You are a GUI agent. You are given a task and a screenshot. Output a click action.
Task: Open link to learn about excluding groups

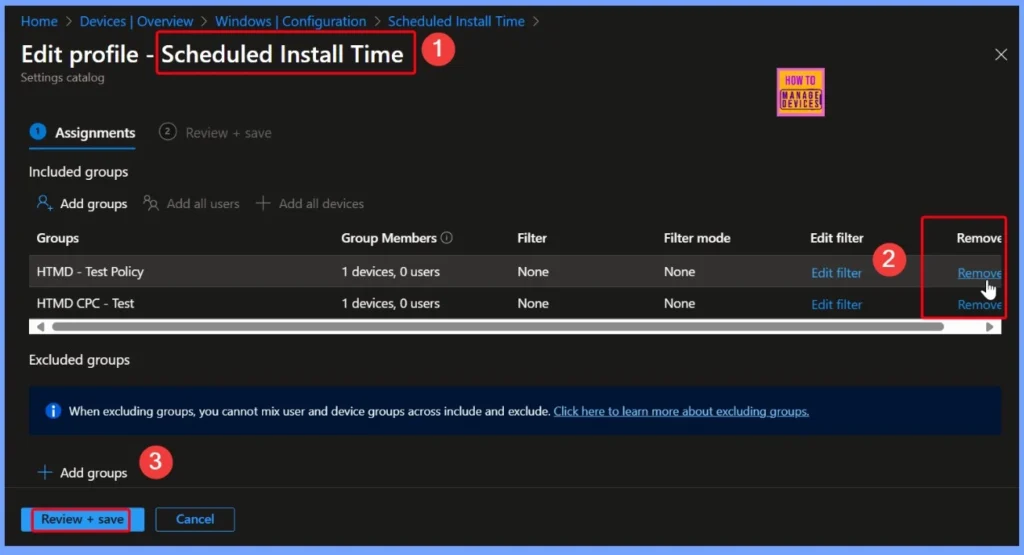pyautogui.click(x=681, y=411)
